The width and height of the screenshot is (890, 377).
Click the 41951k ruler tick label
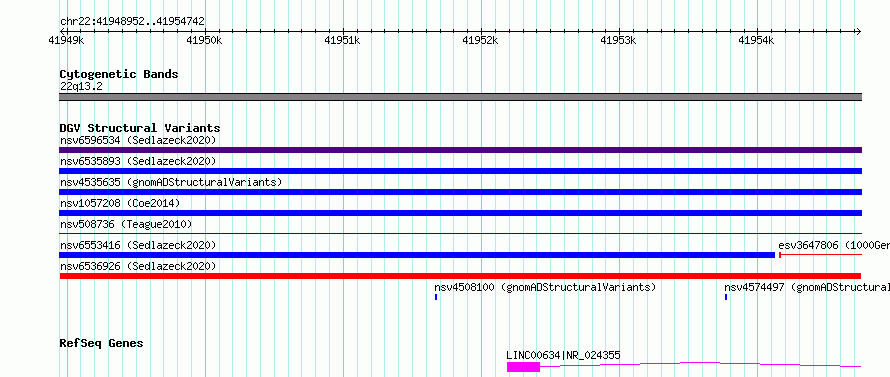342,41
